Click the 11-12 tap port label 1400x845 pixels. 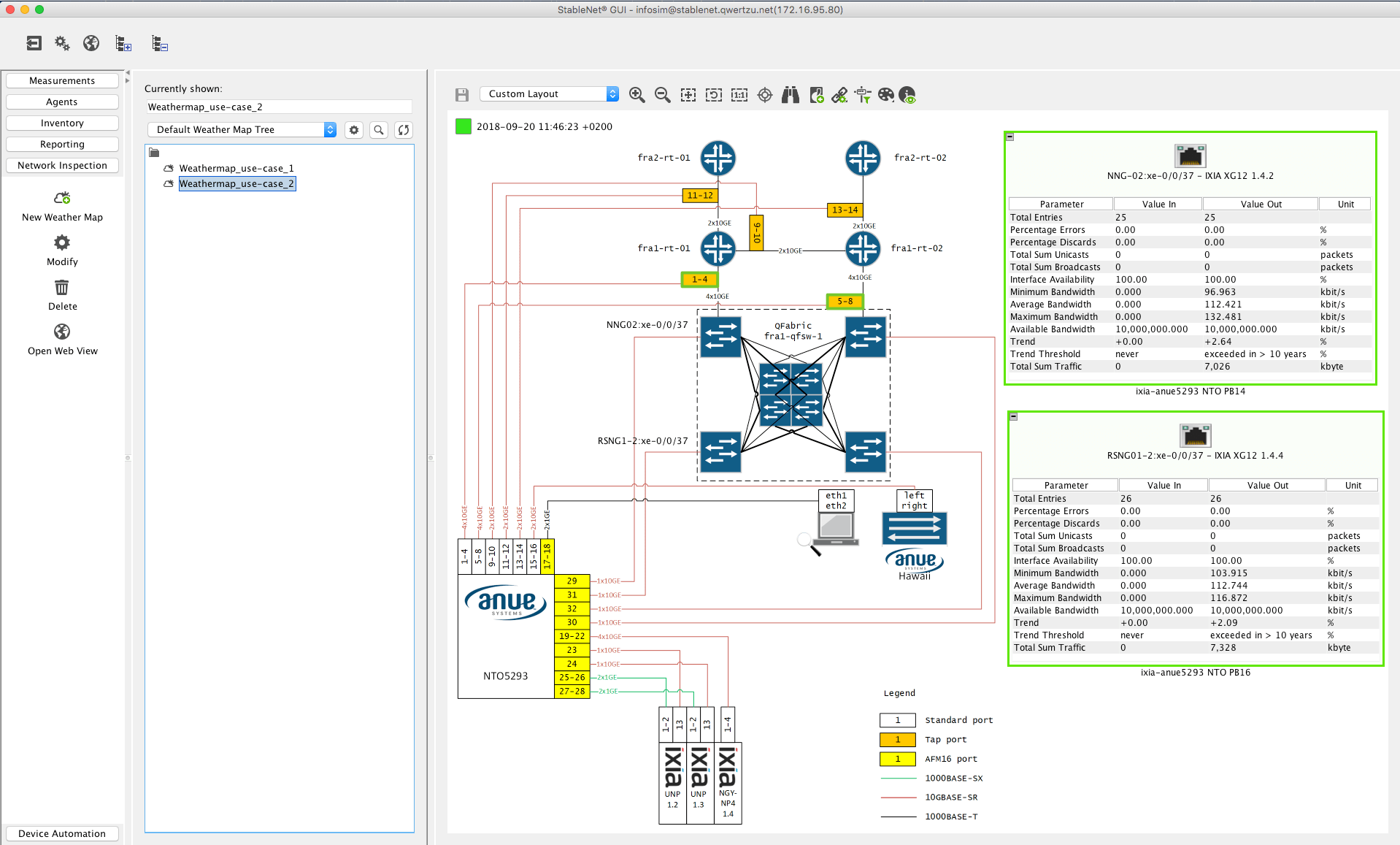(x=700, y=196)
